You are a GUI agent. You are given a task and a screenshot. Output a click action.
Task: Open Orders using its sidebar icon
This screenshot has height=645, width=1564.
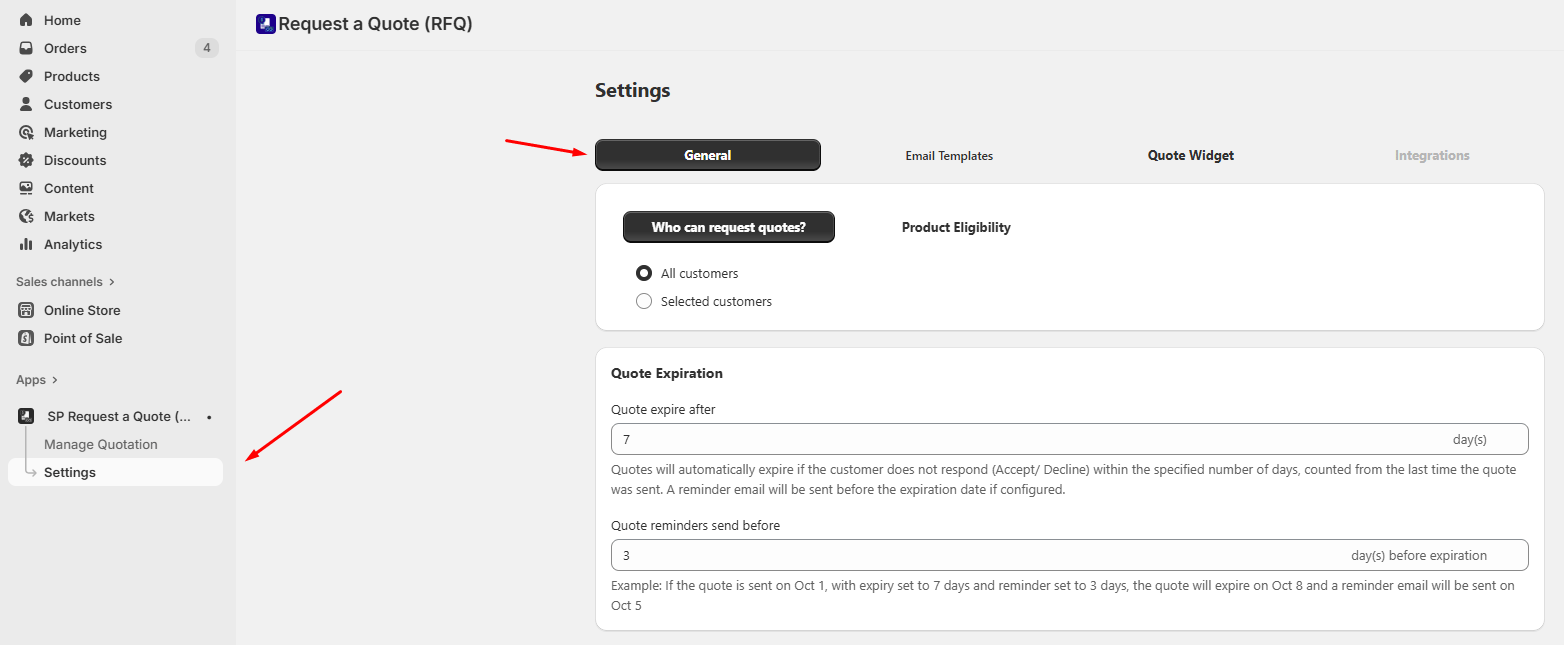coord(26,47)
